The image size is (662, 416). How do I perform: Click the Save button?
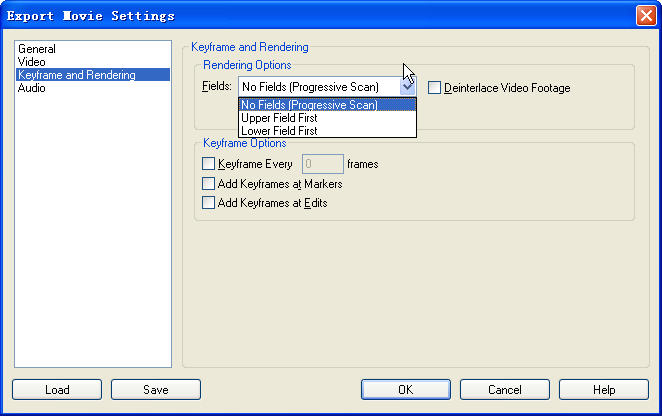(x=156, y=389)
